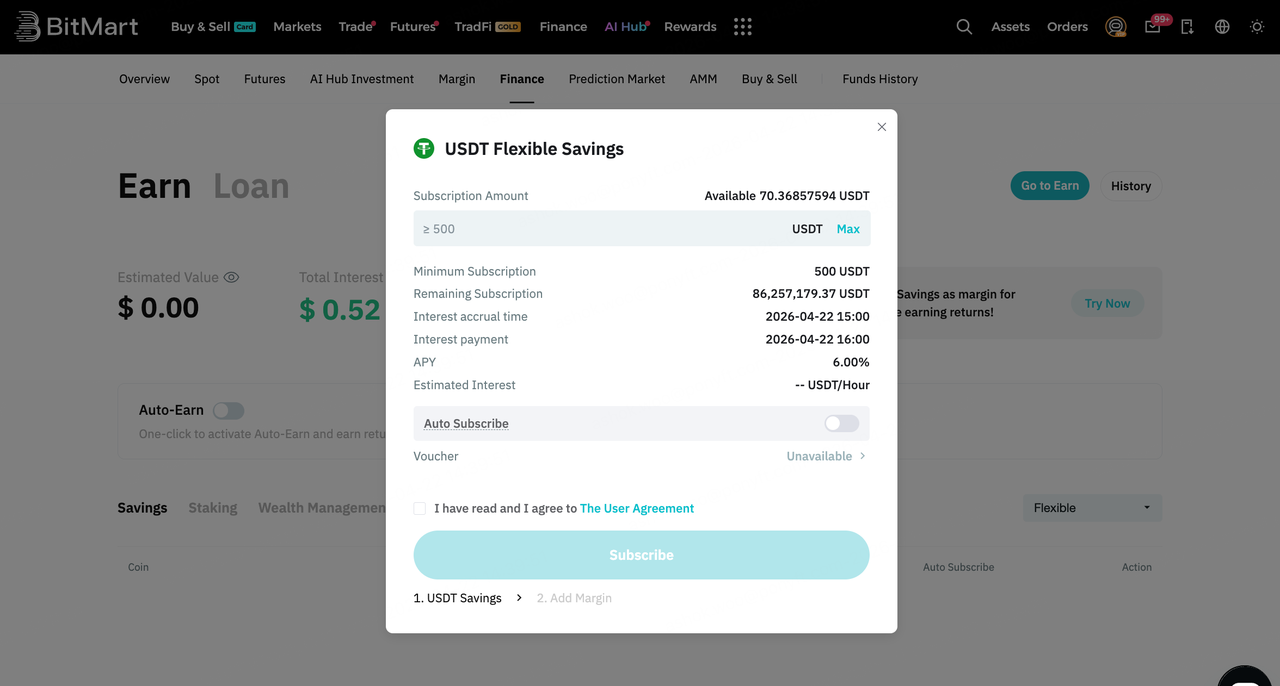This screenshot has height=686, width=1280.
Task: Open the search magnifier icon
Action: click(964, 27)
